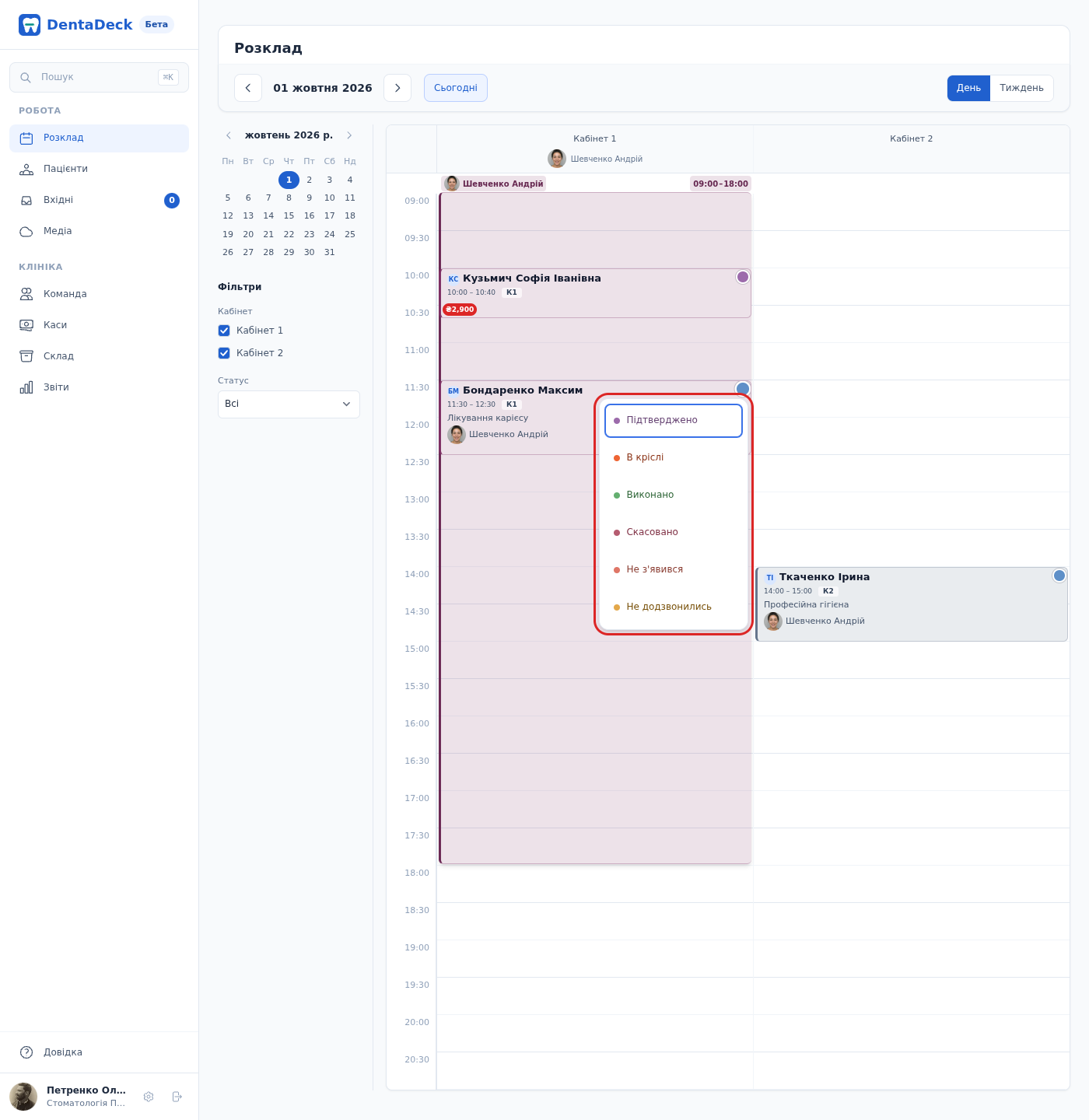Select Виконано status option
The height and width of the screenshot is (1120, 1089).
click(674, 495)
